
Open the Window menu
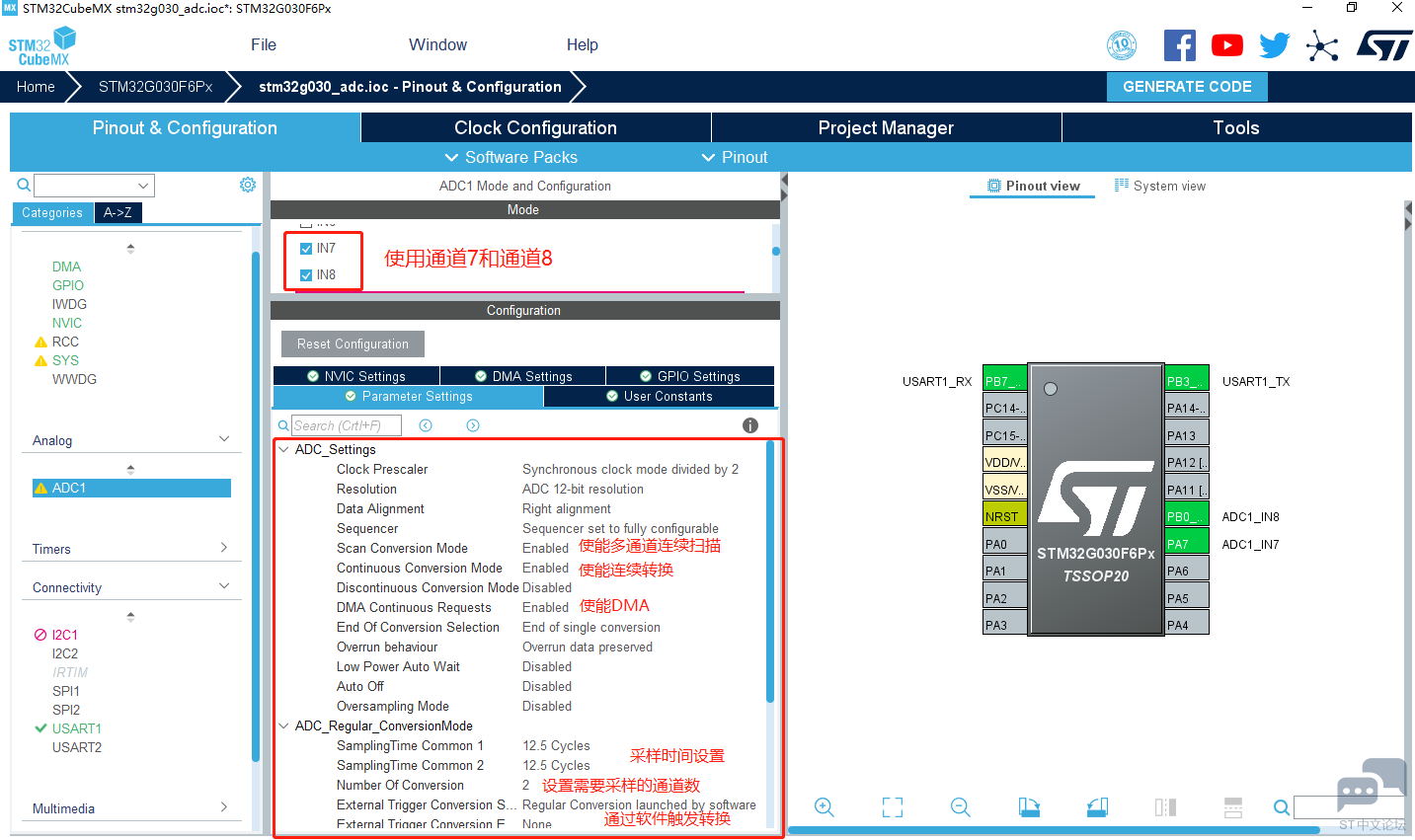(x=437, y=44)
